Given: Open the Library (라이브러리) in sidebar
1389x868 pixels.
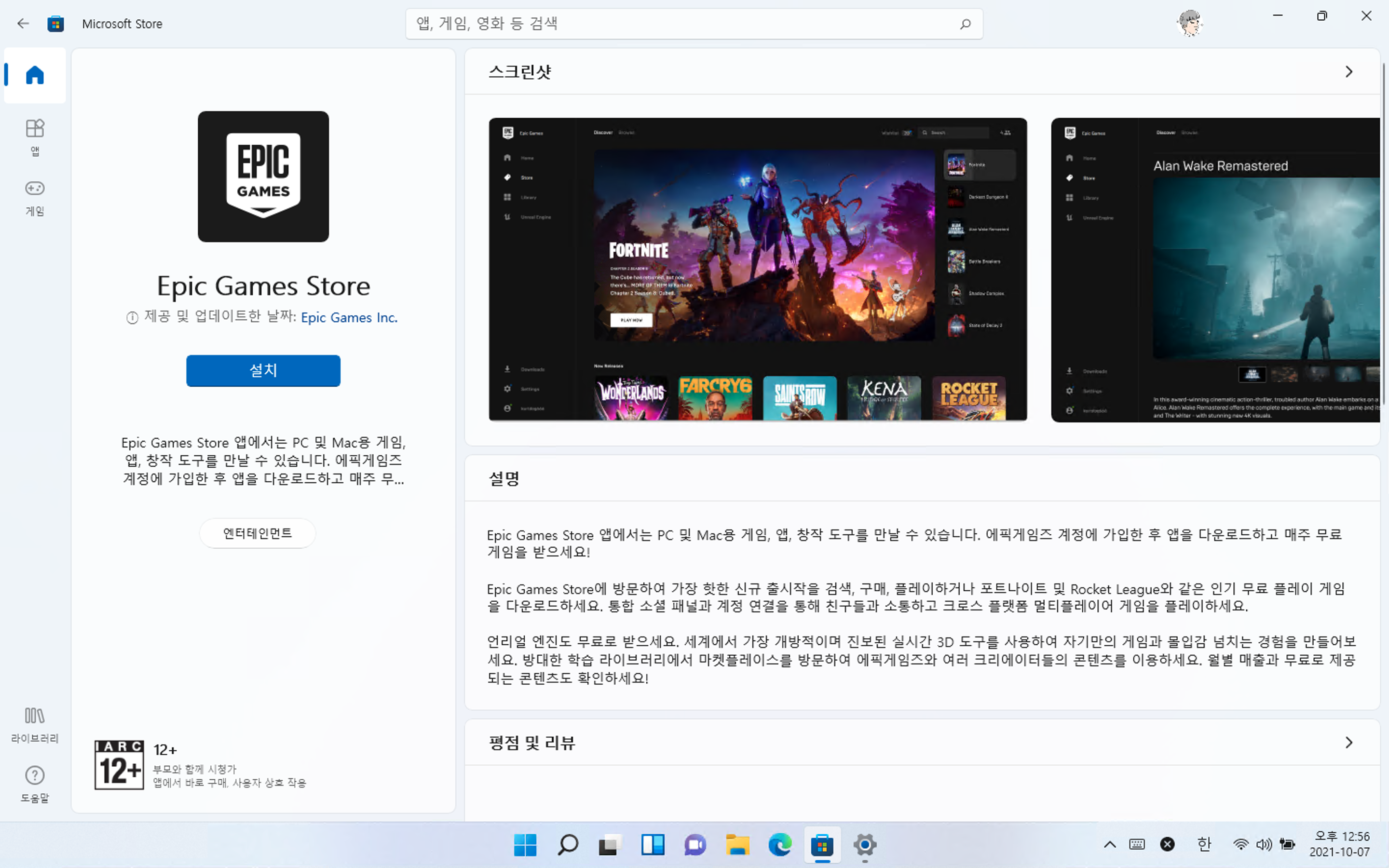Looking at the screenshot, I should click(35, 724).
